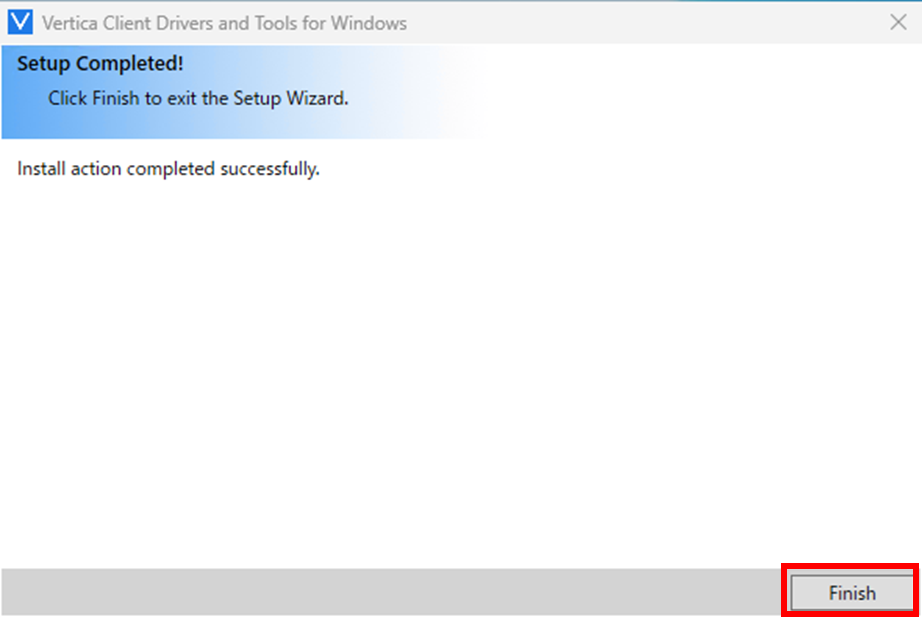This screenshot has height=617, width=922.
Task: Click empty title bar space before close button
Action: 650,22
